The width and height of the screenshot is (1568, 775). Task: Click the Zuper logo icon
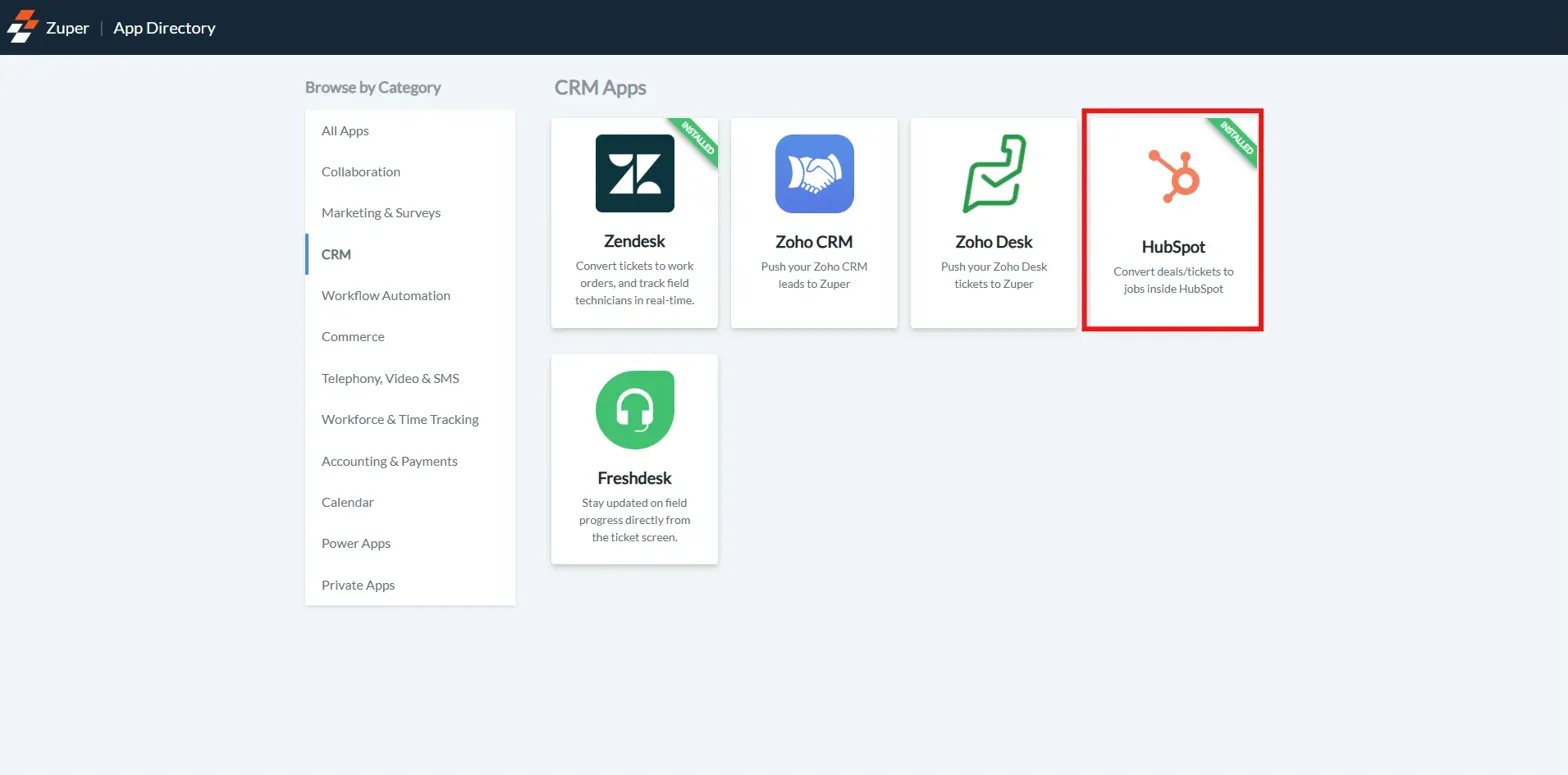[22, 27]
